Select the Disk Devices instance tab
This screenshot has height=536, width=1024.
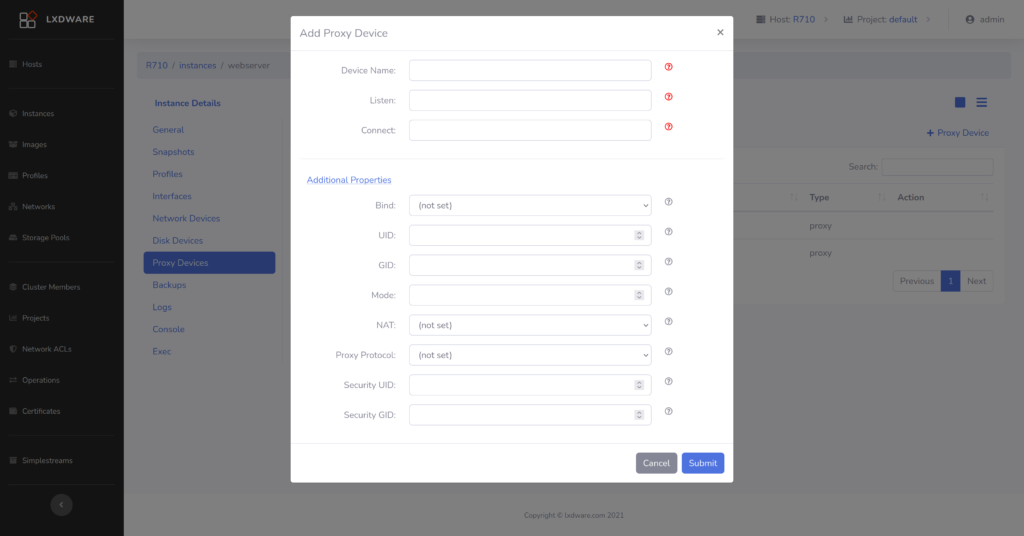coord(178,241)
